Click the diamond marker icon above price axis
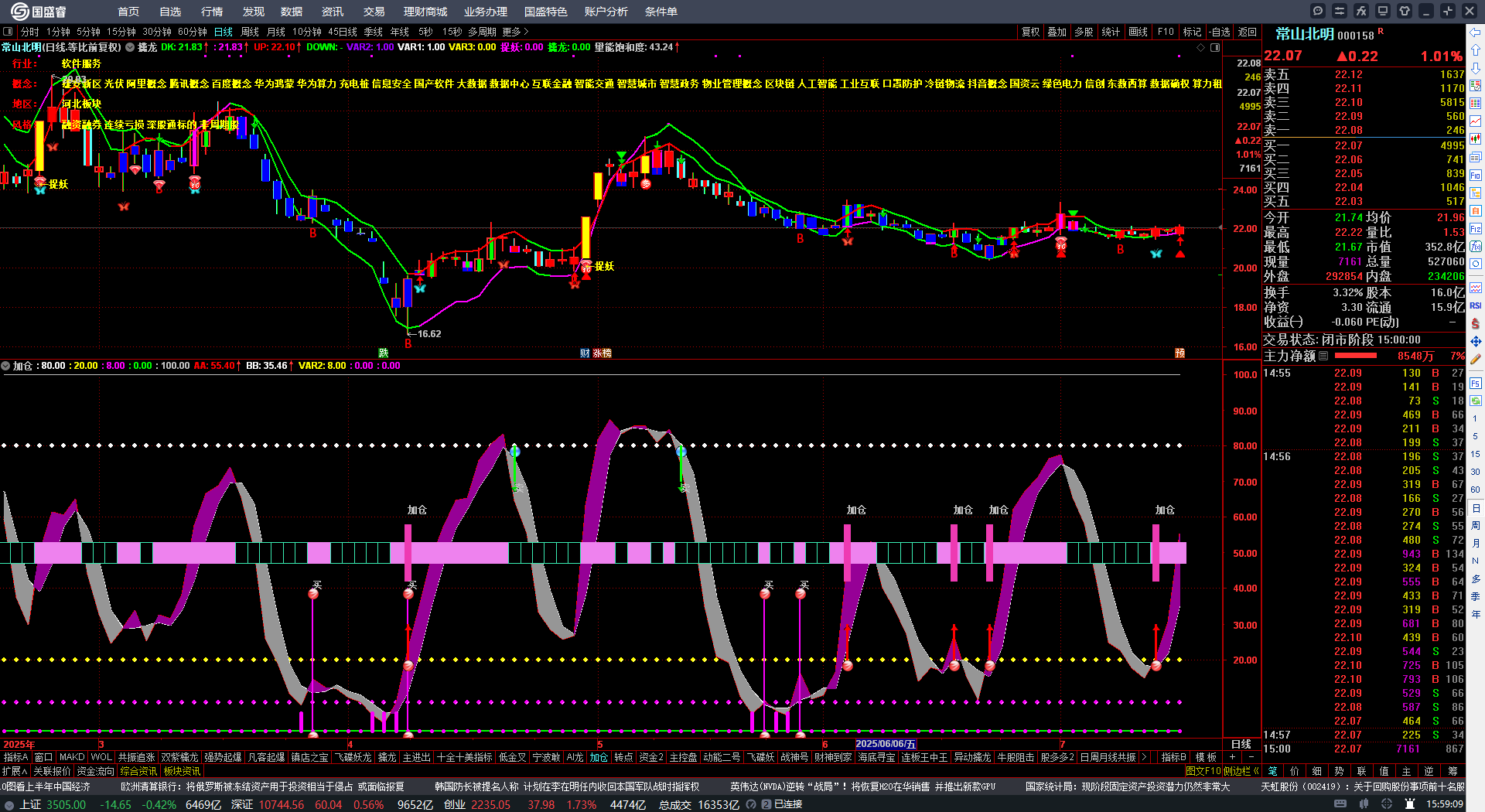The height and width of the screenshot is (812, 1485). click(1201, 47)
